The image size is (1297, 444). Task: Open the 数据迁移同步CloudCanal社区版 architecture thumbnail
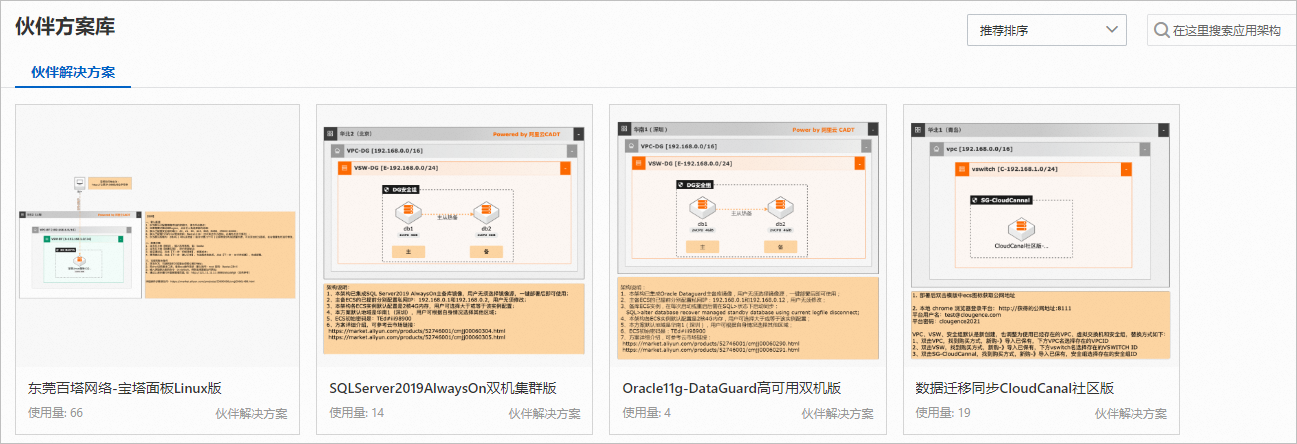point(1041,235)
